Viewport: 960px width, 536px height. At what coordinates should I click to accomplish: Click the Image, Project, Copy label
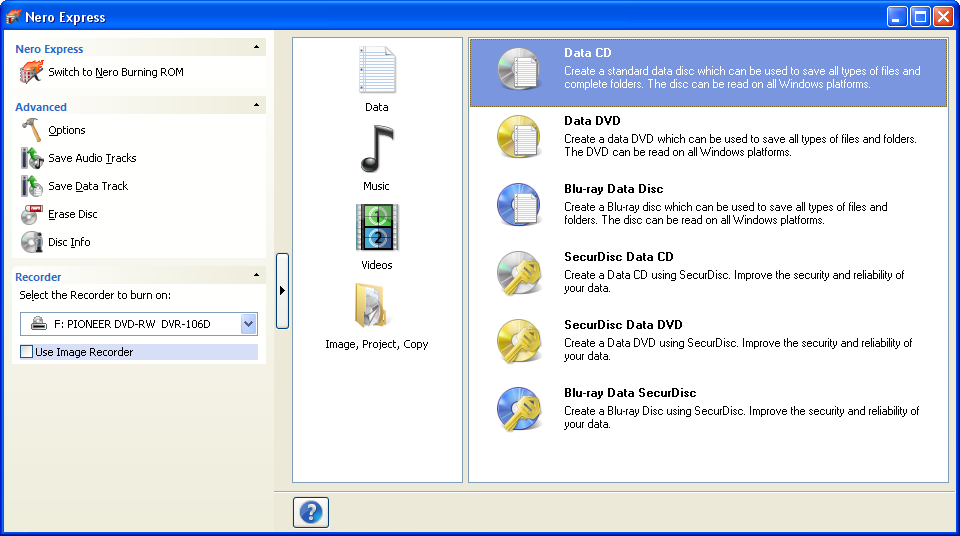click(x=377, y=344)
